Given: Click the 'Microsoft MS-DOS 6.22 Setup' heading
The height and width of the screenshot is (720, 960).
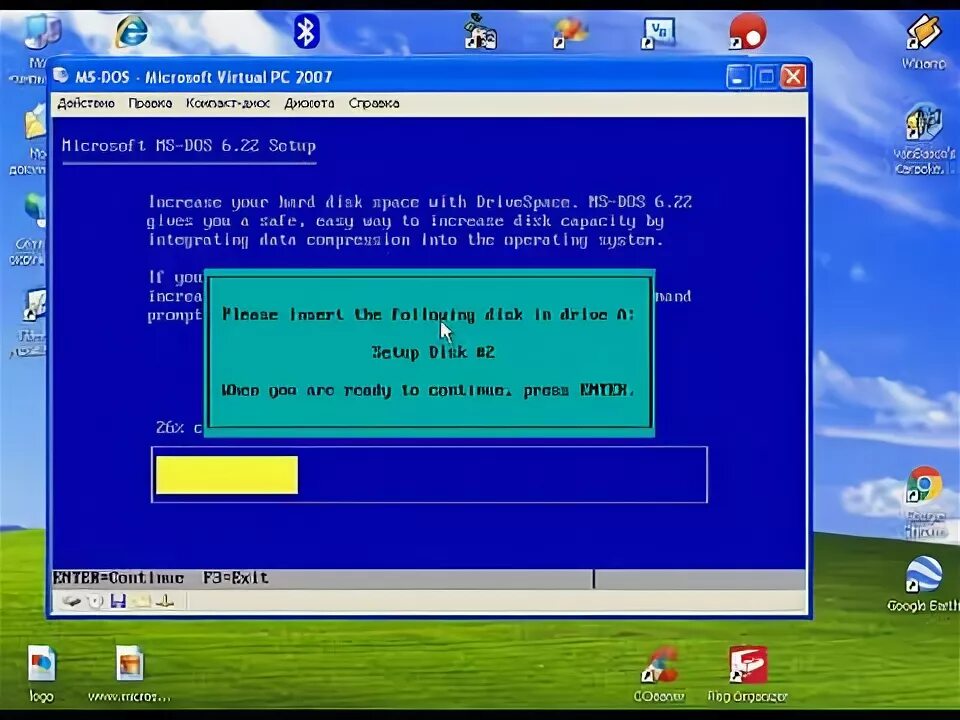Looking at the screenshot, I should click(x=189, y=146).
